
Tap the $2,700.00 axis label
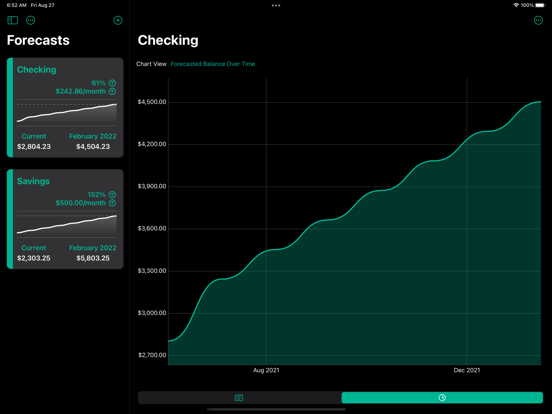pos(152,355)
